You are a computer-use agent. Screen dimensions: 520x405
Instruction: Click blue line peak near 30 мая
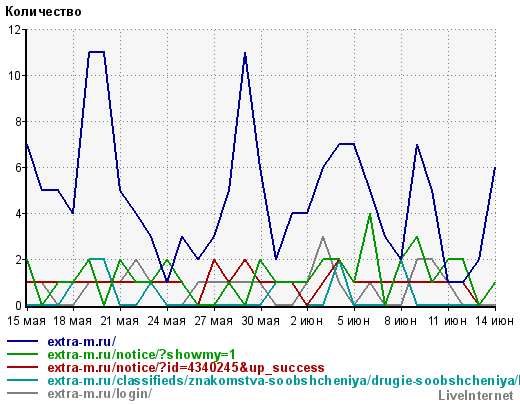[x=245, y=53]
